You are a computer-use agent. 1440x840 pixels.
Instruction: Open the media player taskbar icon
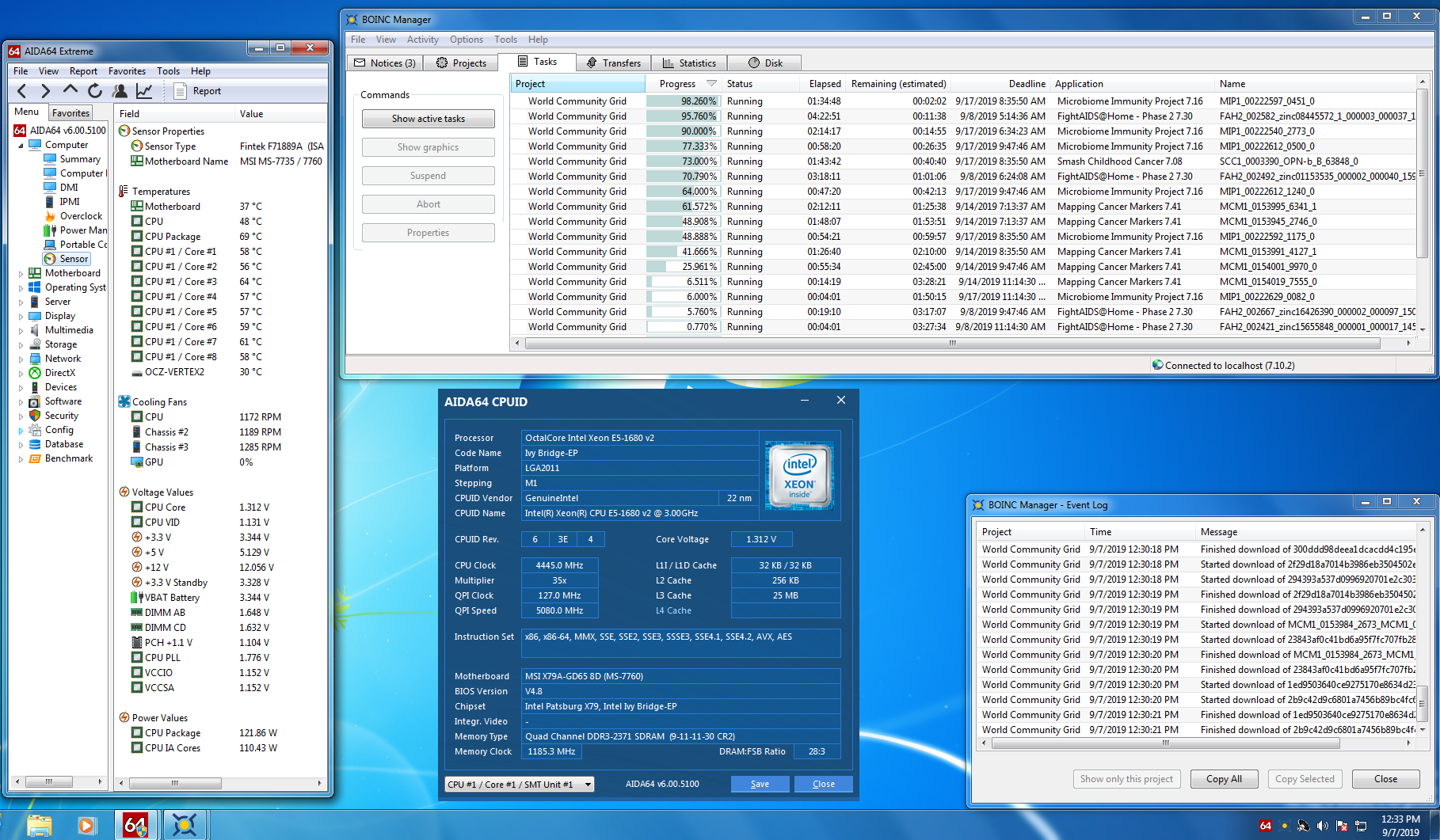(x=86, y=826)
